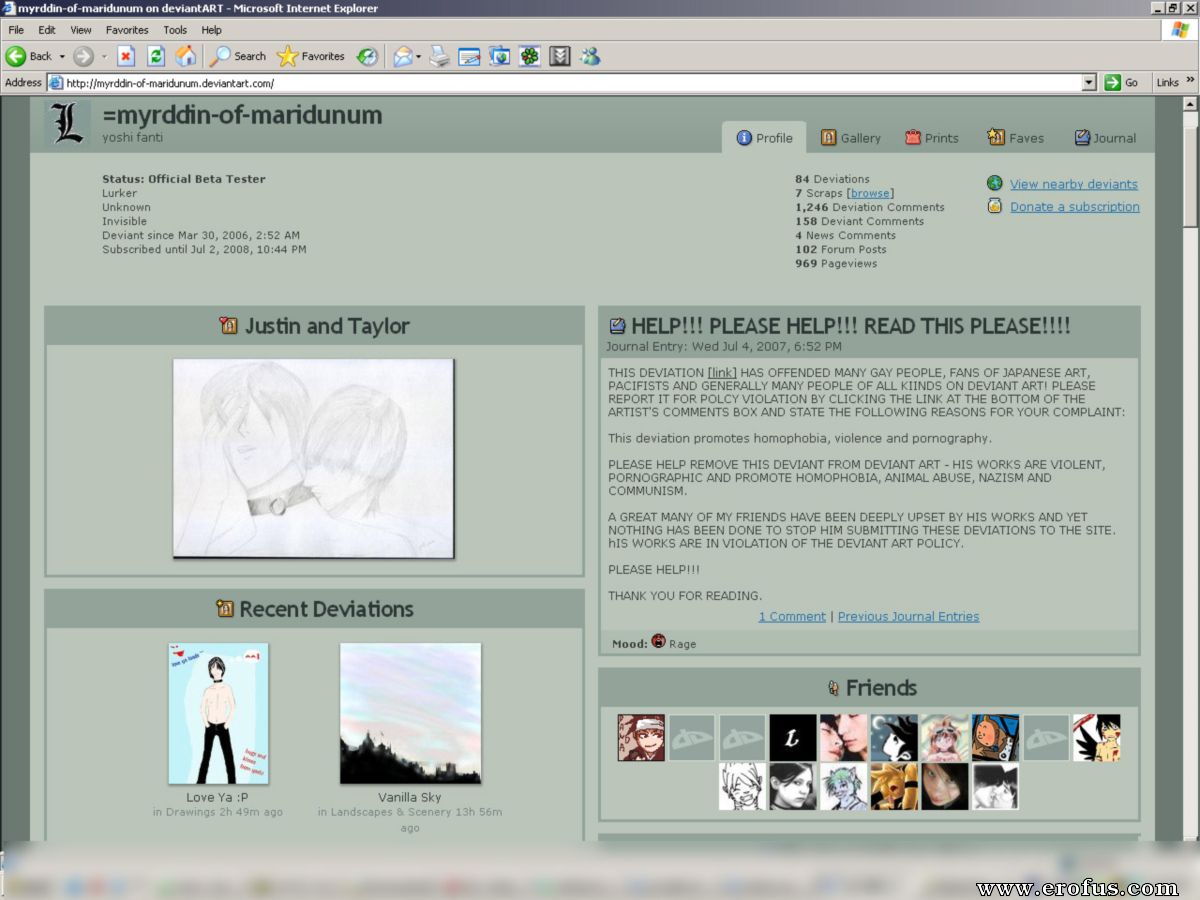Open the Favorites menu in the menu bar

(127, 30)
